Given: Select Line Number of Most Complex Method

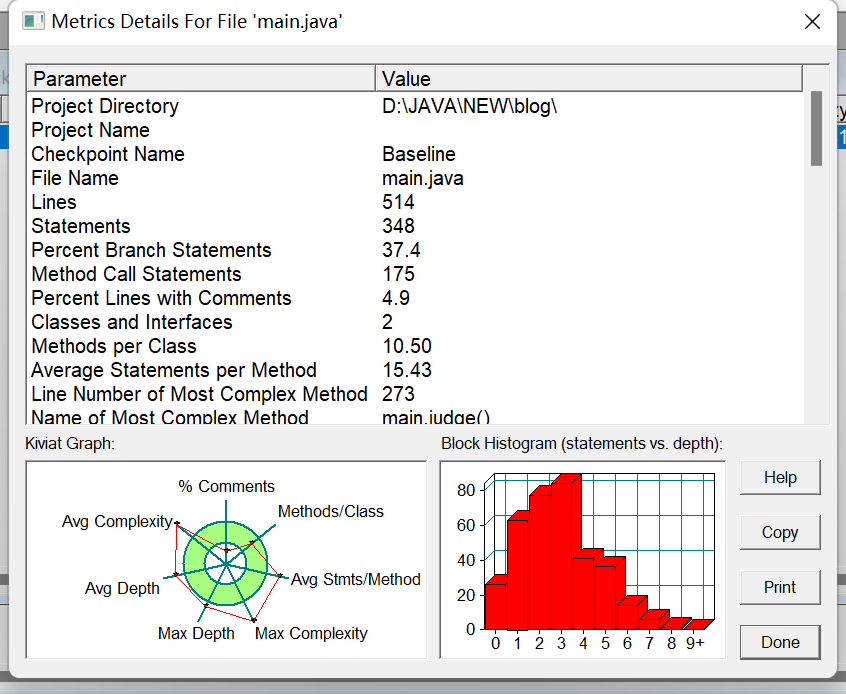Looking at the screenshot, I should coord(414,394).
